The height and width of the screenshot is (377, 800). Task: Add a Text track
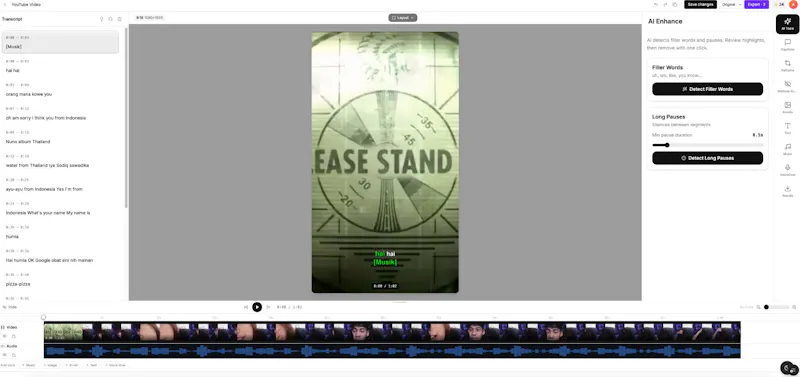click(92, 365)
